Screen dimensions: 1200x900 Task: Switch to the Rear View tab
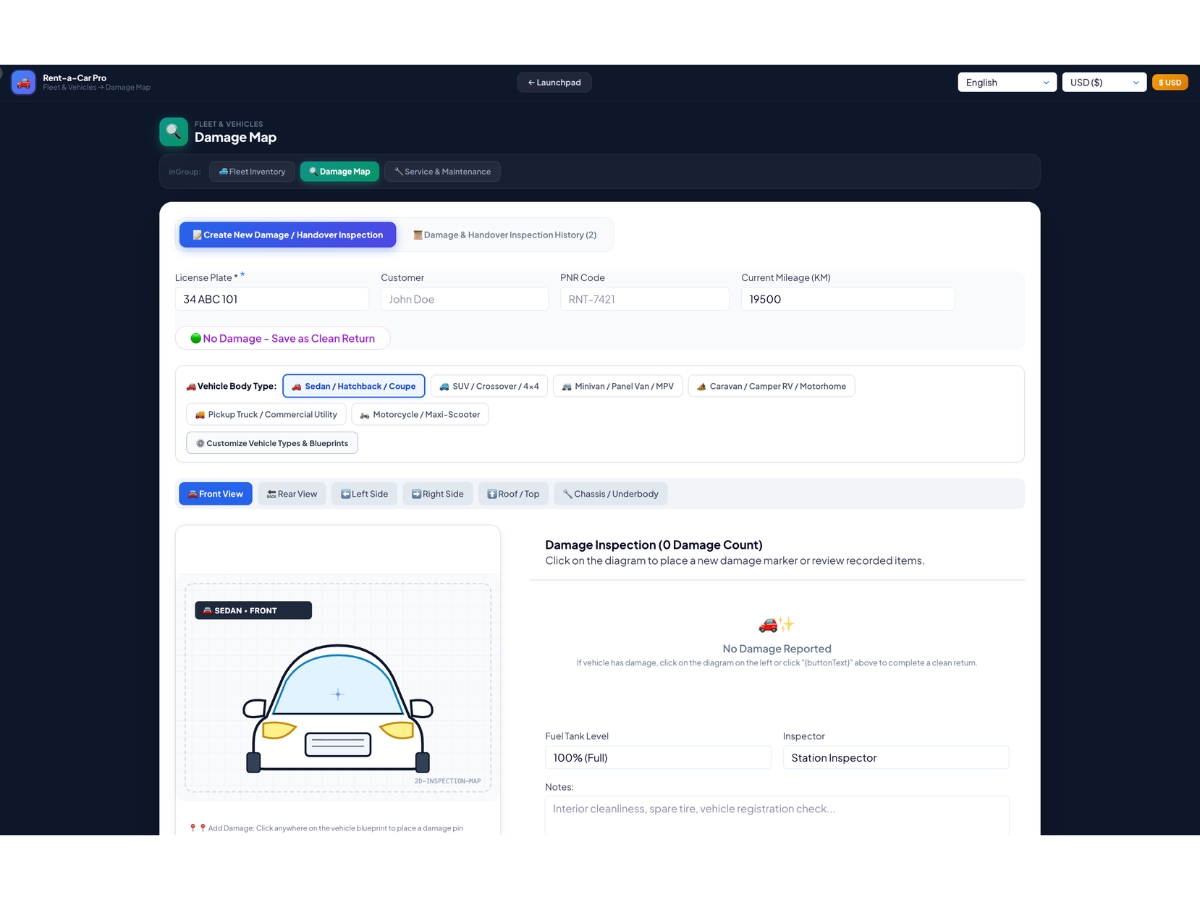click(x=292, y=494)
